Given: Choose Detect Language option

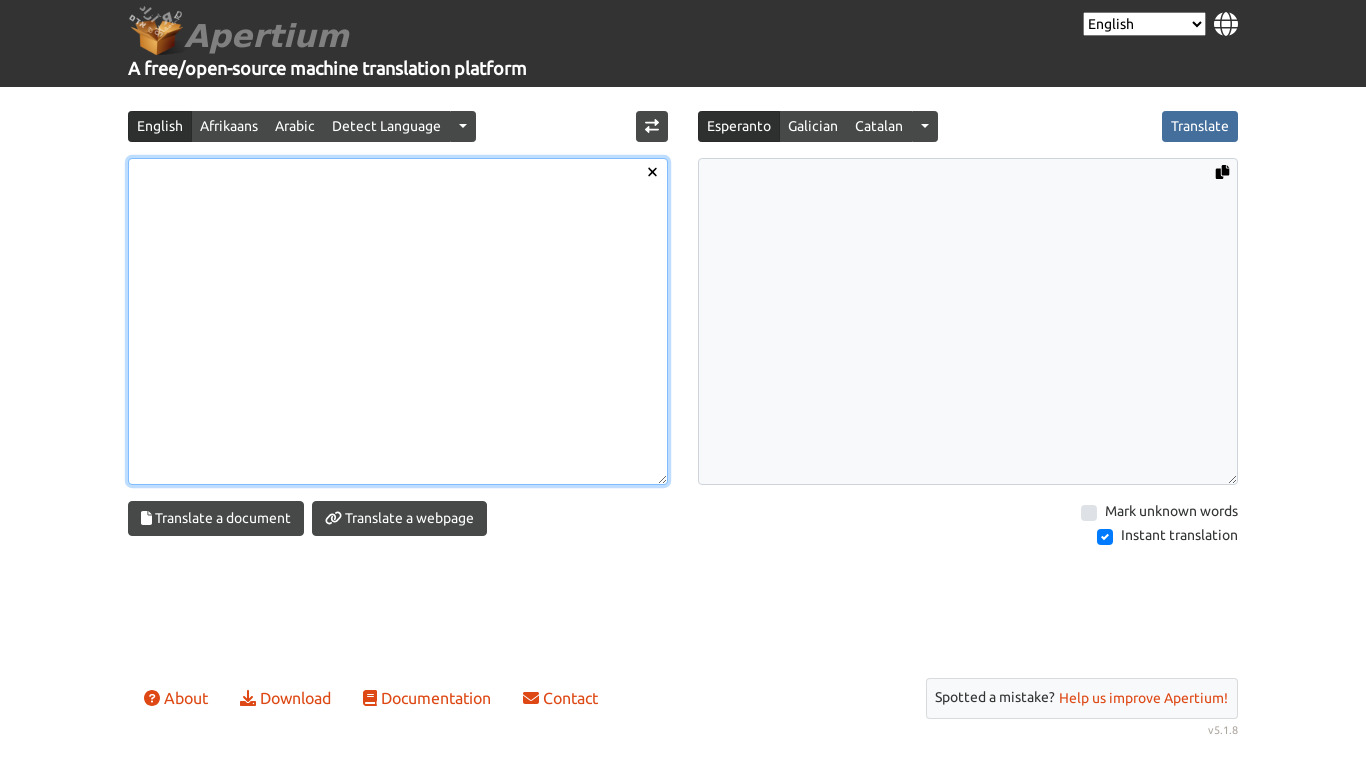Looking at the screenshot, I should click(x=386, y=126).
